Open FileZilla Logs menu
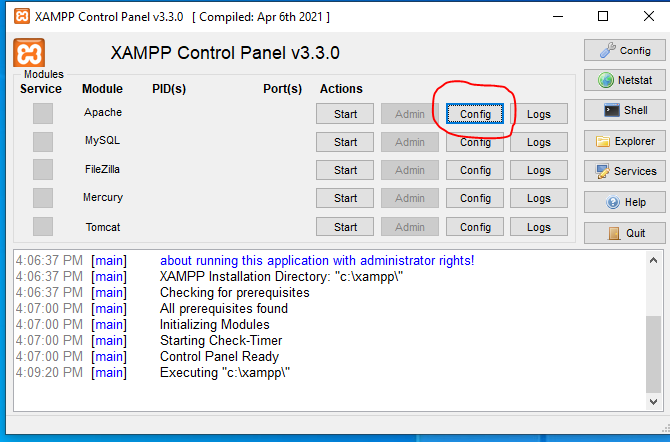The height and width of the screenshot is (442, 670). (539, 170)
